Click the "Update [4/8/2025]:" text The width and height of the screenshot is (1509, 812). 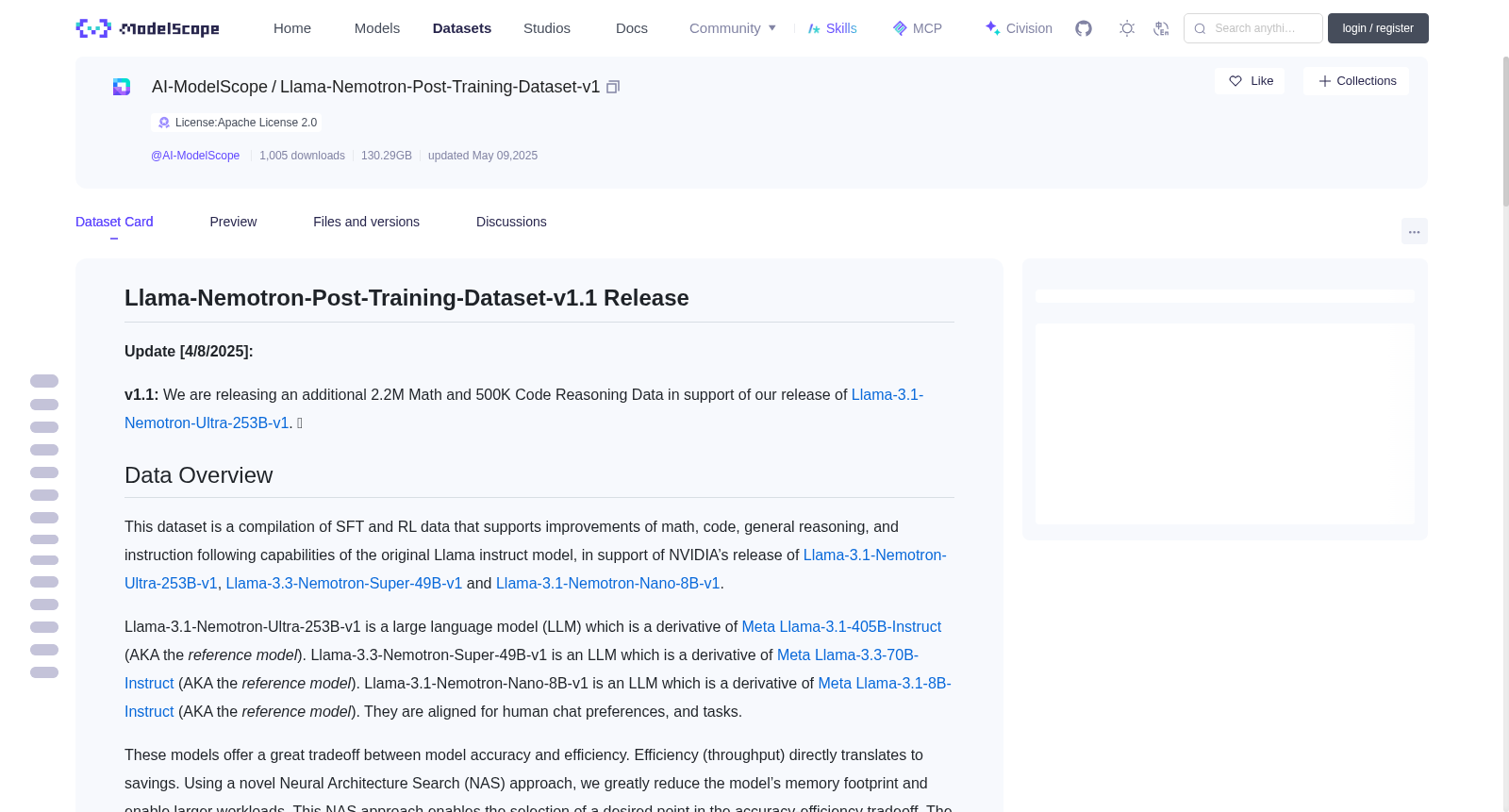pyautogui.click(x=189, y=352)
